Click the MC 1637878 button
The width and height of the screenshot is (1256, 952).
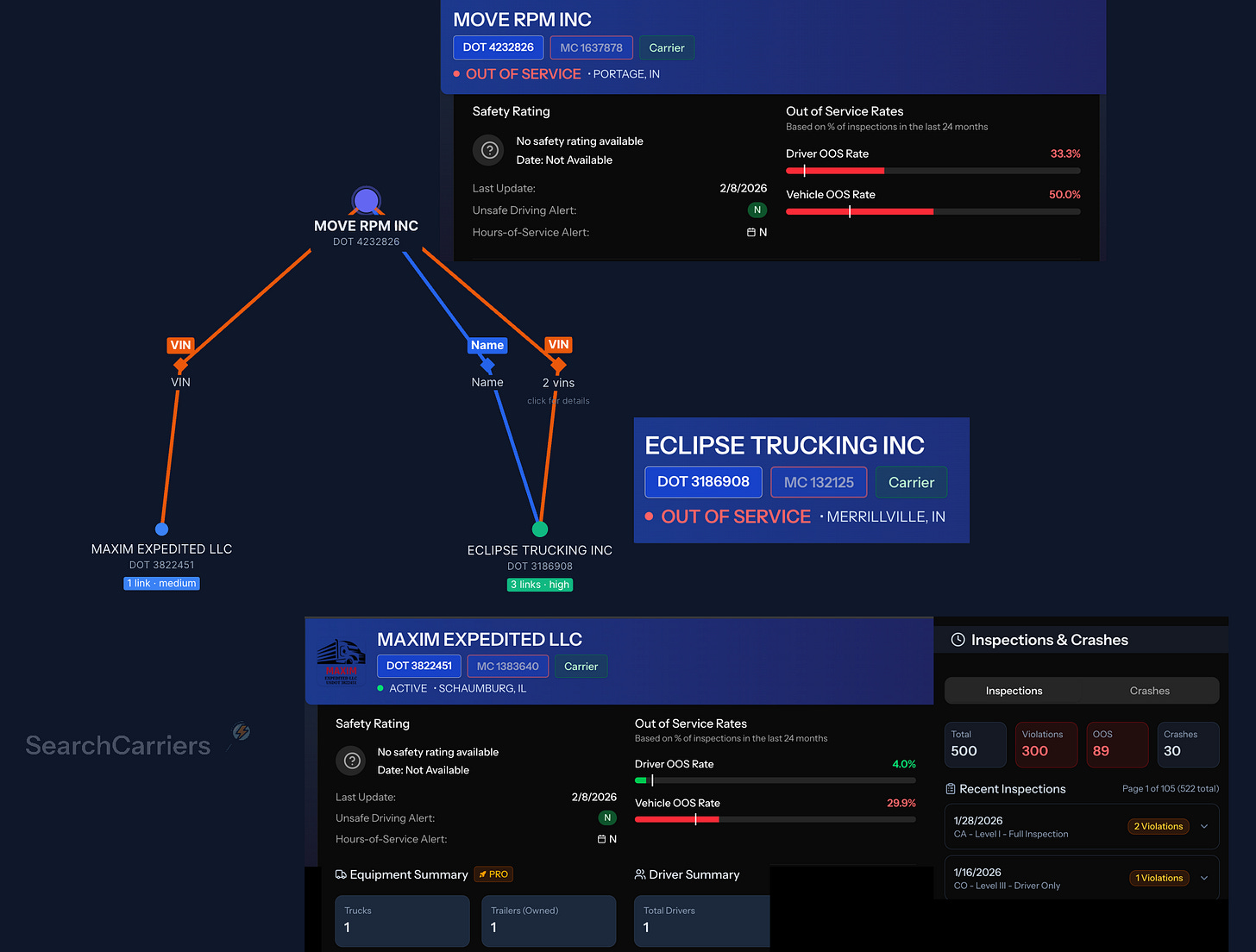tap(592, 47)
